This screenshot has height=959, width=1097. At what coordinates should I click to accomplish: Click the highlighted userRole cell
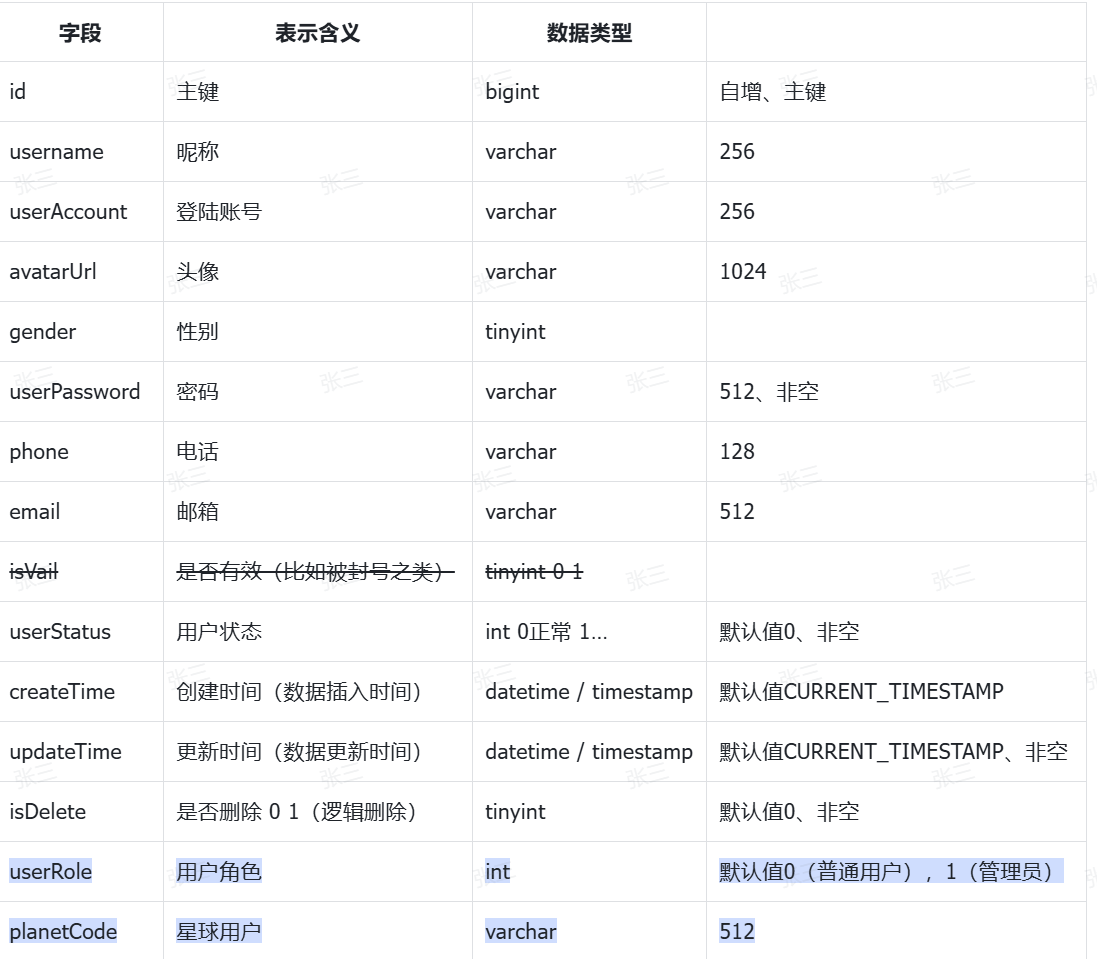(x=51, y=872)
